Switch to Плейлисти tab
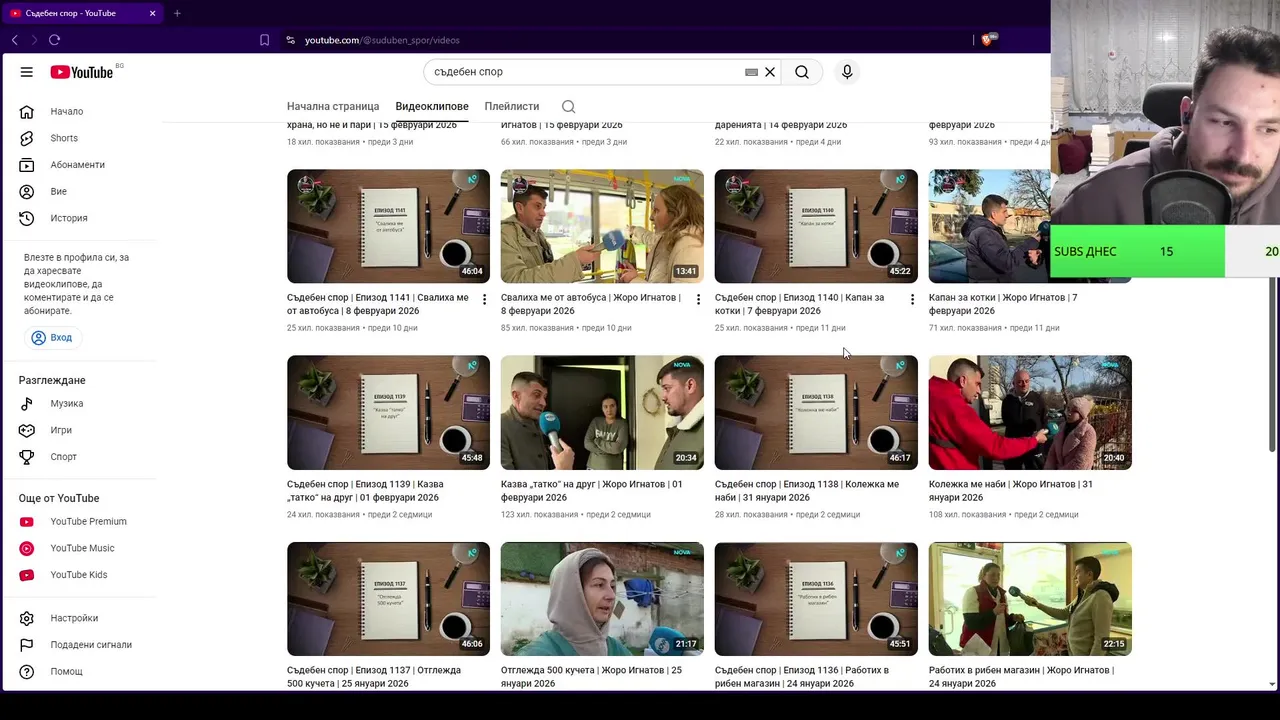The width and height of the screenshot is (1280, 720). coord(512,106)
